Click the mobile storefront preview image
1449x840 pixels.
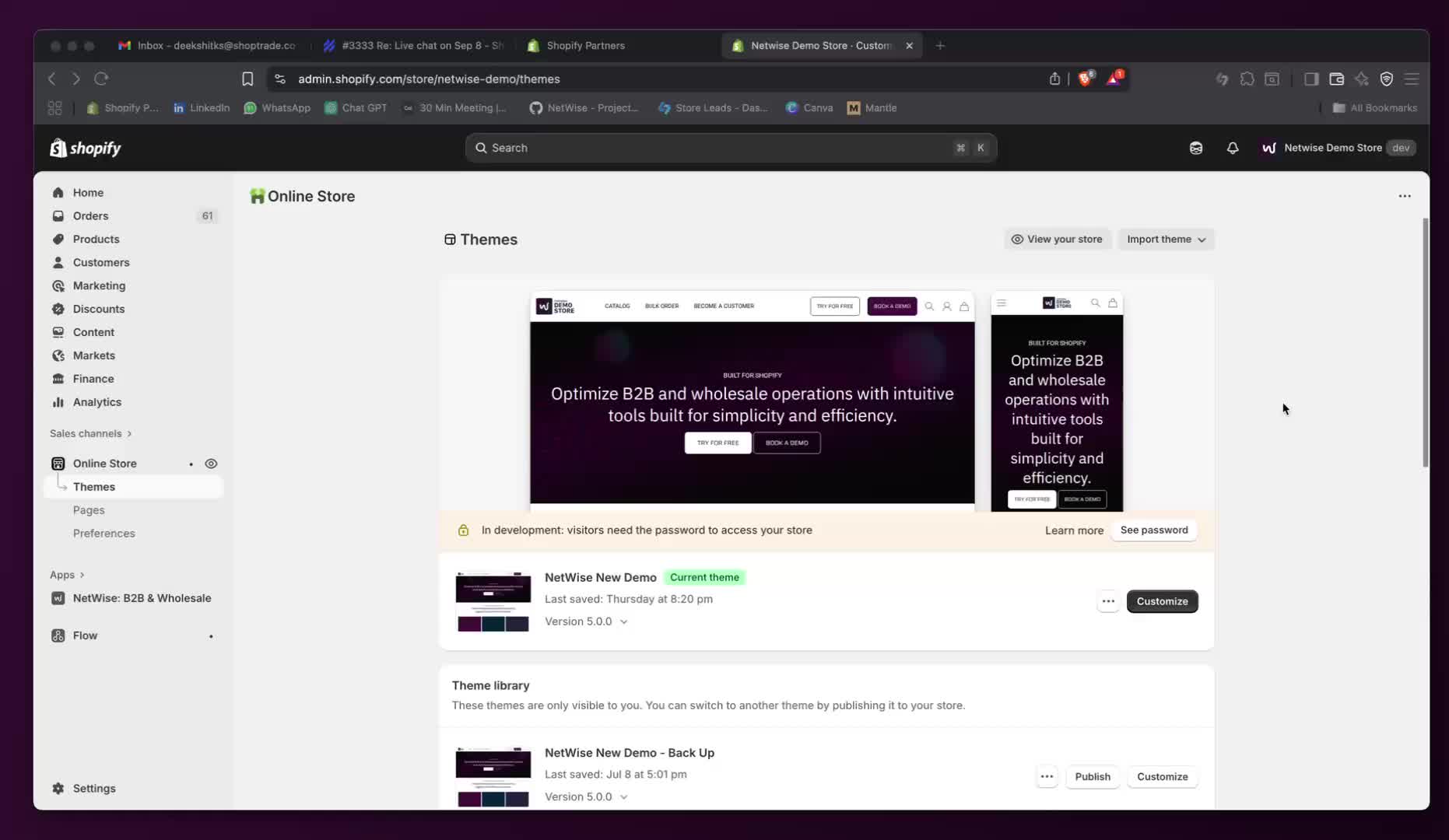click(1057, 401)
